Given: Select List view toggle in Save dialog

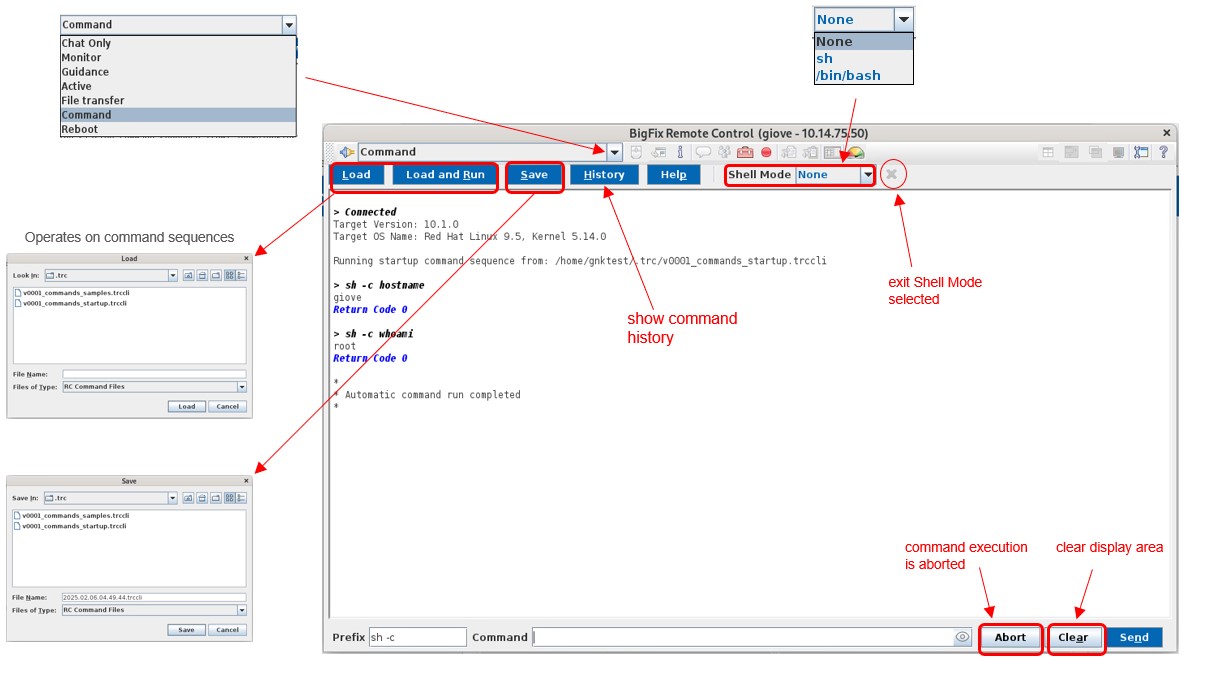Looking at the screenshot, I should point(229,497).
